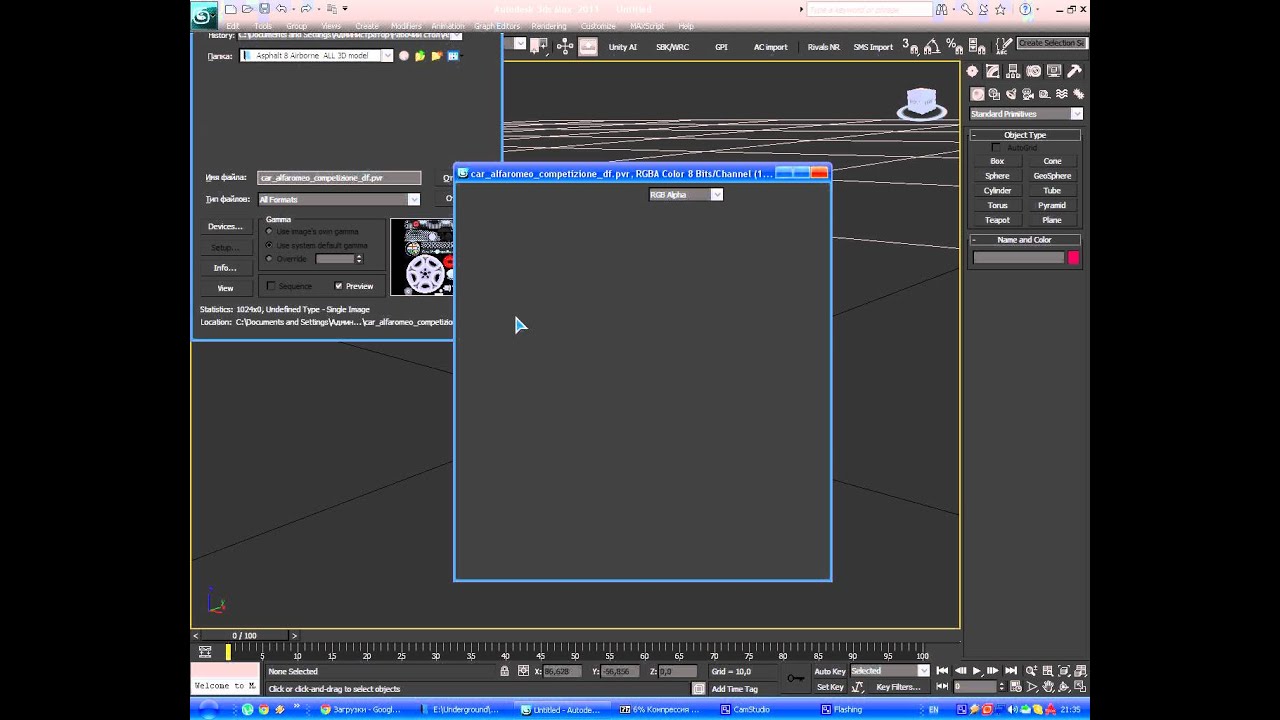Toggle the Auto Key mode
Image resolution: width=1280 pixels, height=720 pixels.
tap(830, 671)
